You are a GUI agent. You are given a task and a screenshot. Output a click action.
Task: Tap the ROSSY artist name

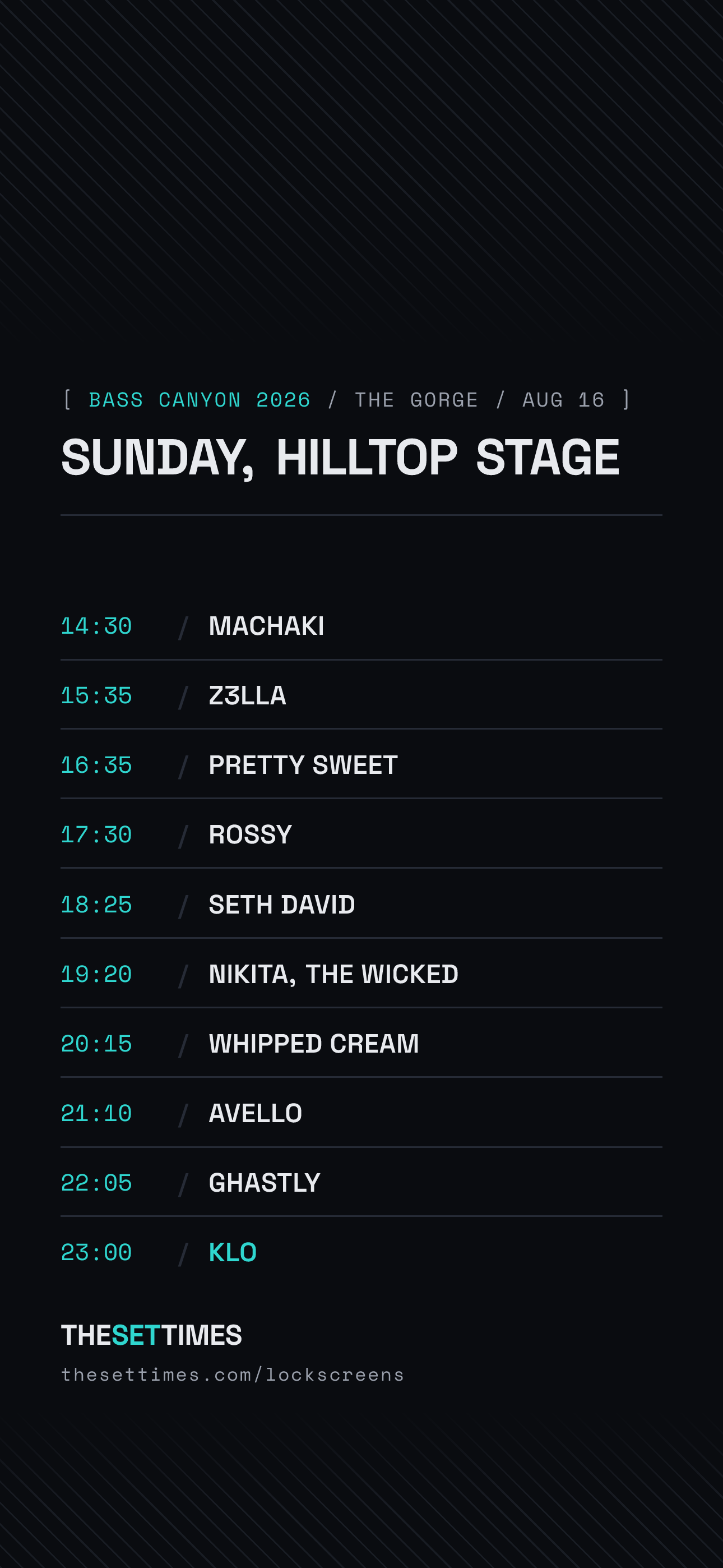[x=250, y=834]
